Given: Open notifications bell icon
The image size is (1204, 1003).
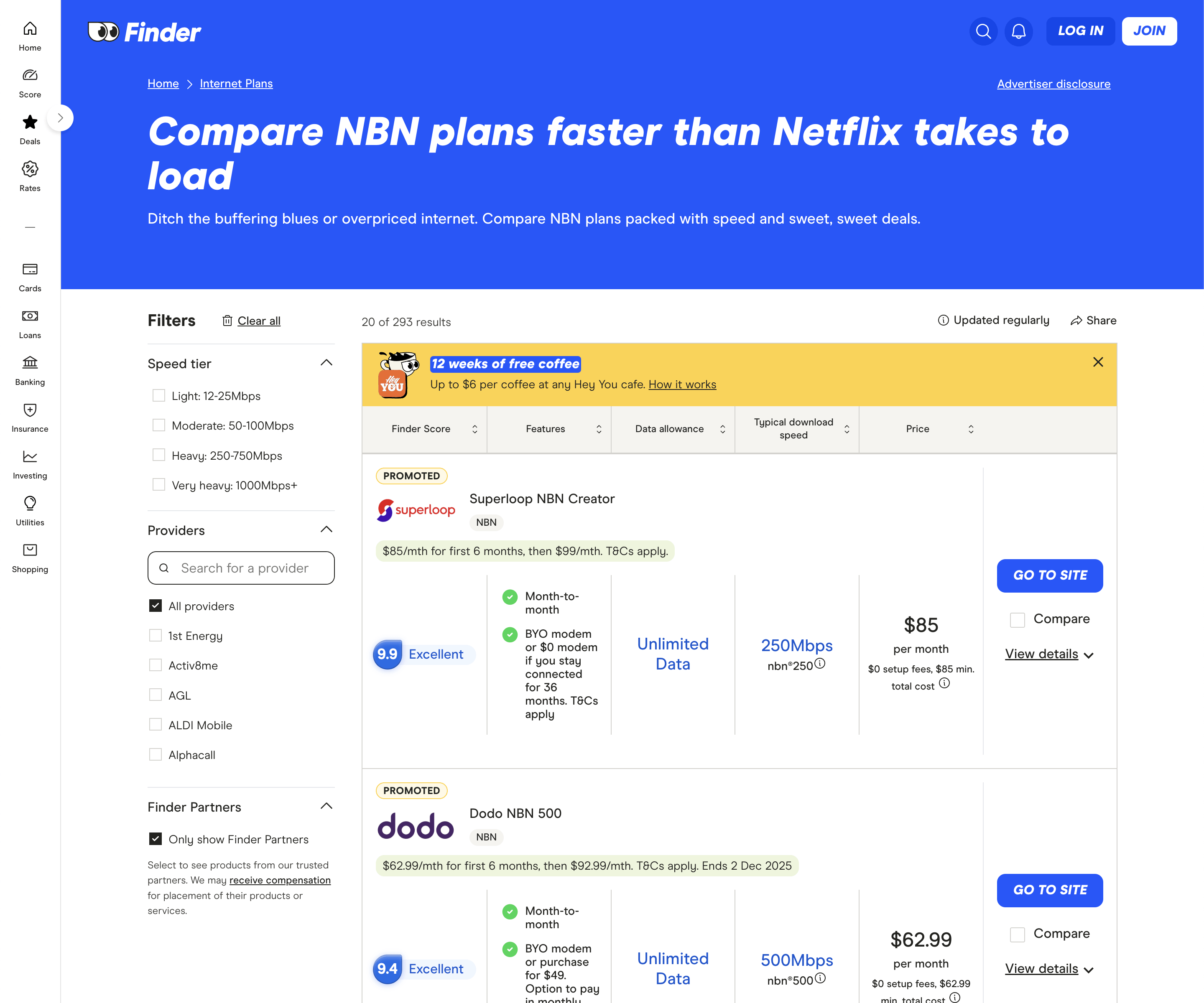Looking at the screenshot, I should click(1019, 31).
